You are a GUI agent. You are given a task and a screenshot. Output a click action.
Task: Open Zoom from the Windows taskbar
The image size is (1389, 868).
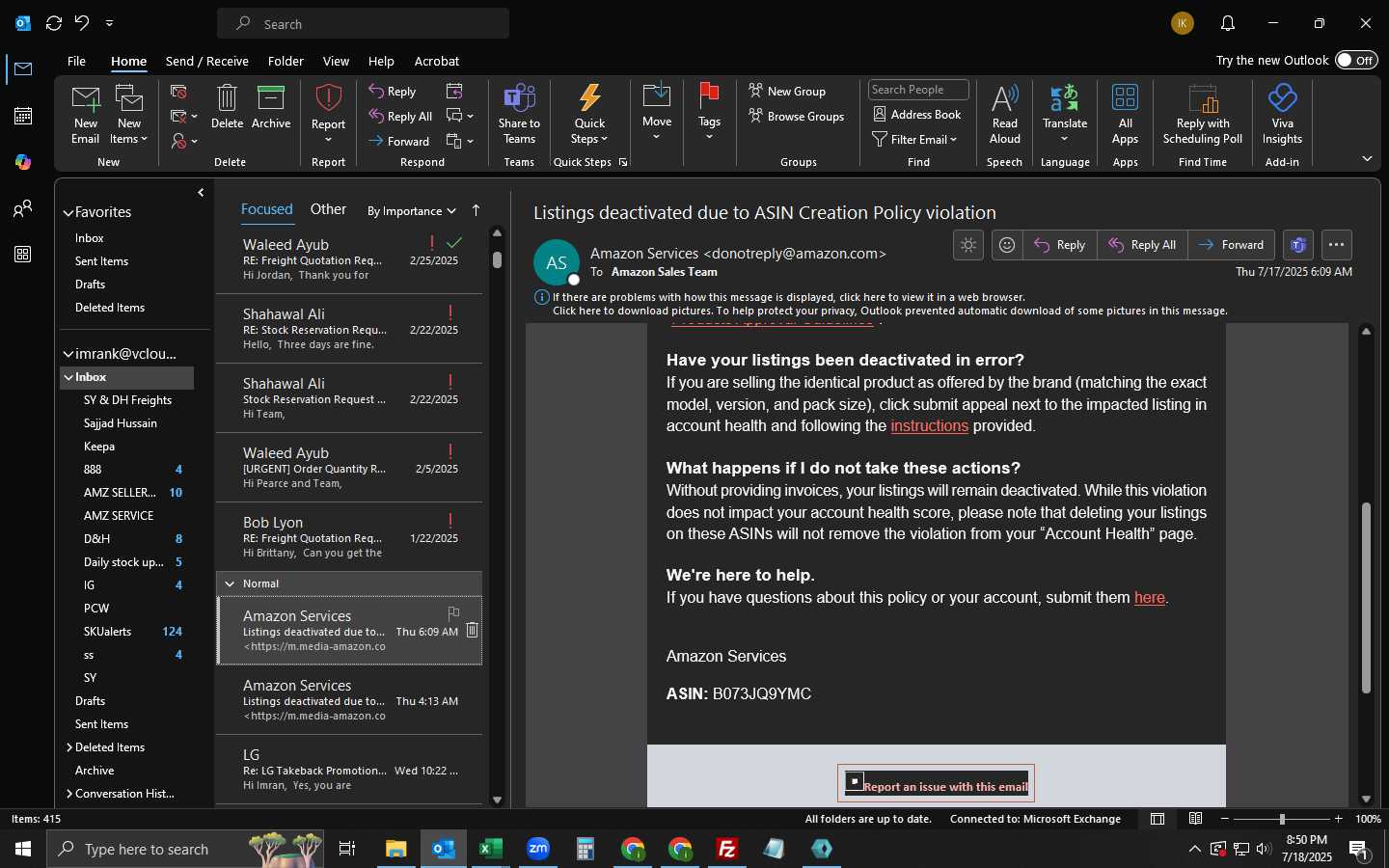pyautogui.click(x=538, y=849)
